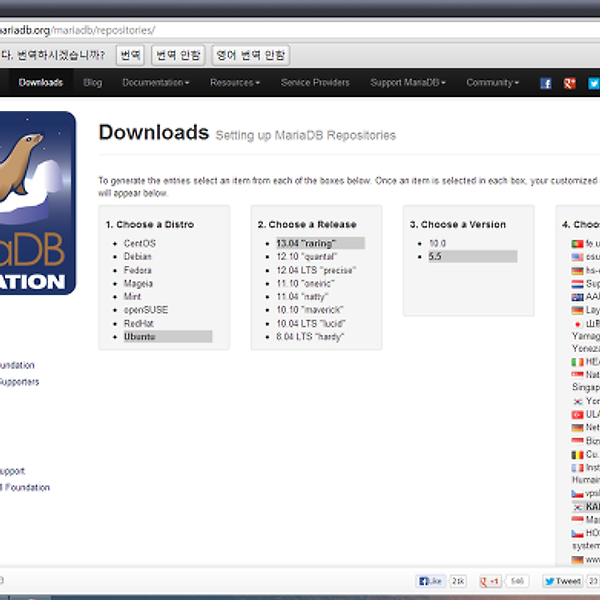Select the Irish flag mirror beside 'HEA'
Image resolution: width=600 pixels, height=600 pixels.
pos(577,362)
